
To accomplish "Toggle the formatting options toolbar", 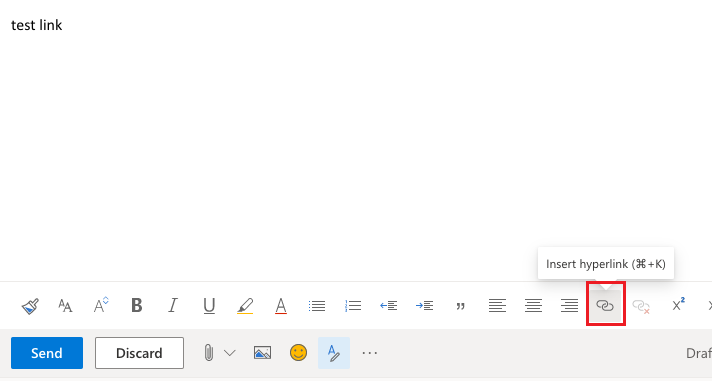I will (x=334, y=353).
